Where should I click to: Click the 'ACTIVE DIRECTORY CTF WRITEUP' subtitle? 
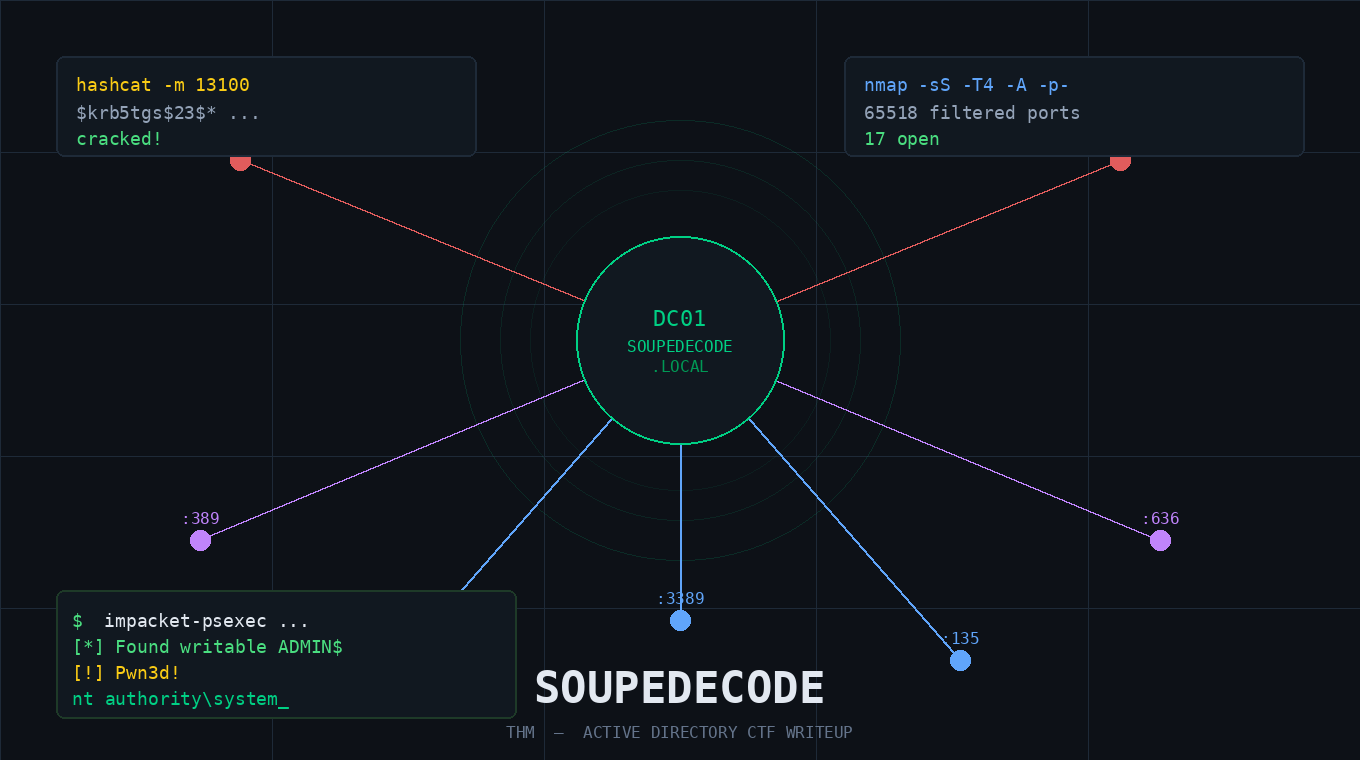(717, 733)
